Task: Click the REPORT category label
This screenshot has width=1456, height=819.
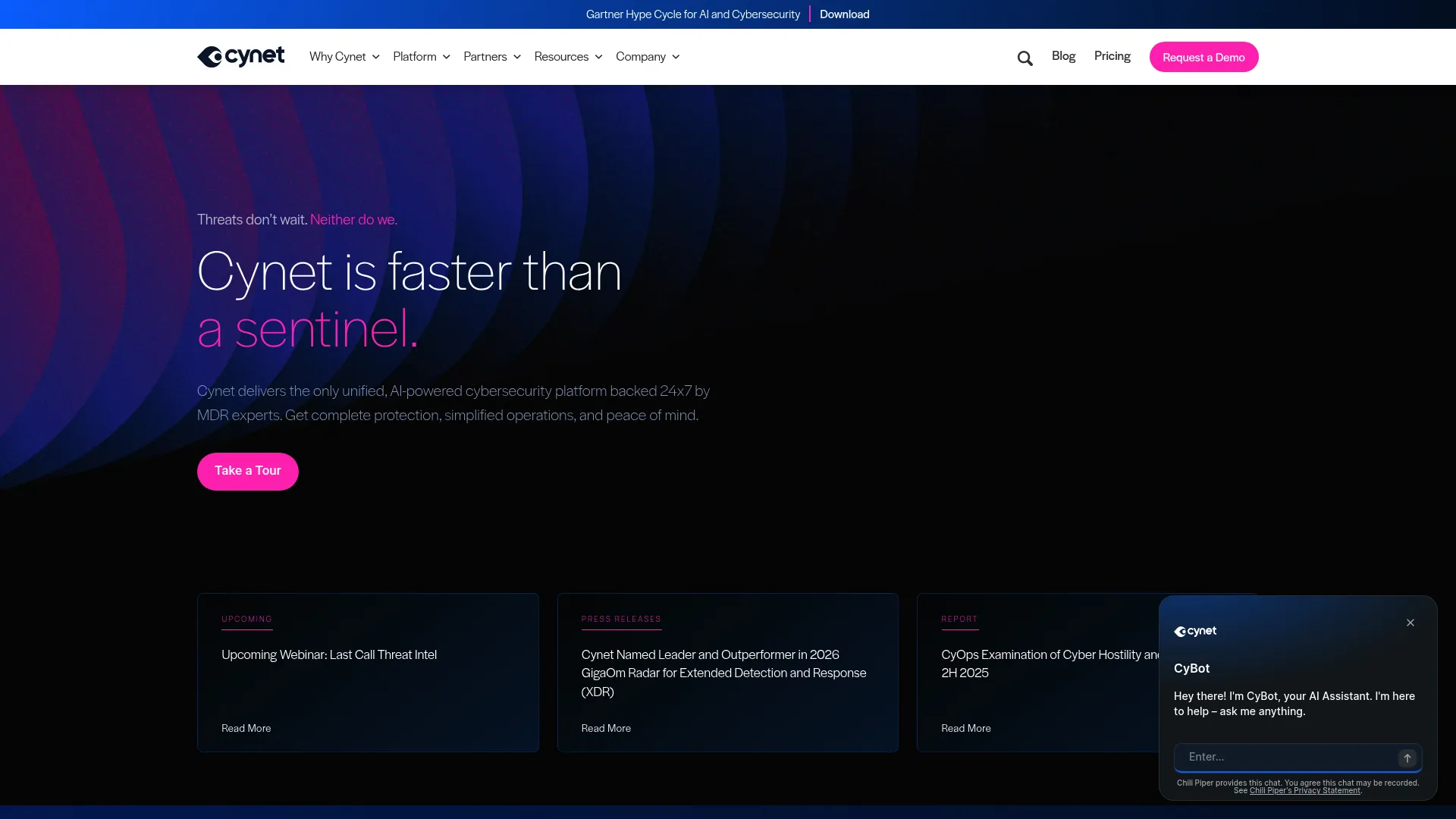Action: [x=959, y=619]
